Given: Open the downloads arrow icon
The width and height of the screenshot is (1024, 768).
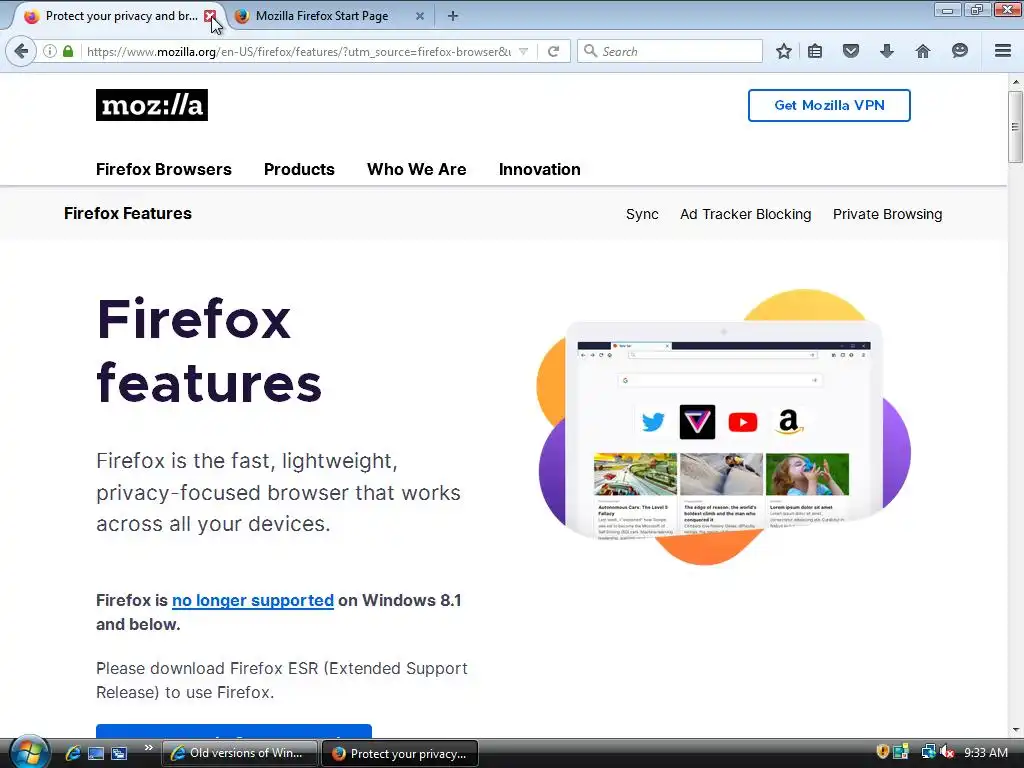Looking at the screenshot, I should [886, 51].
